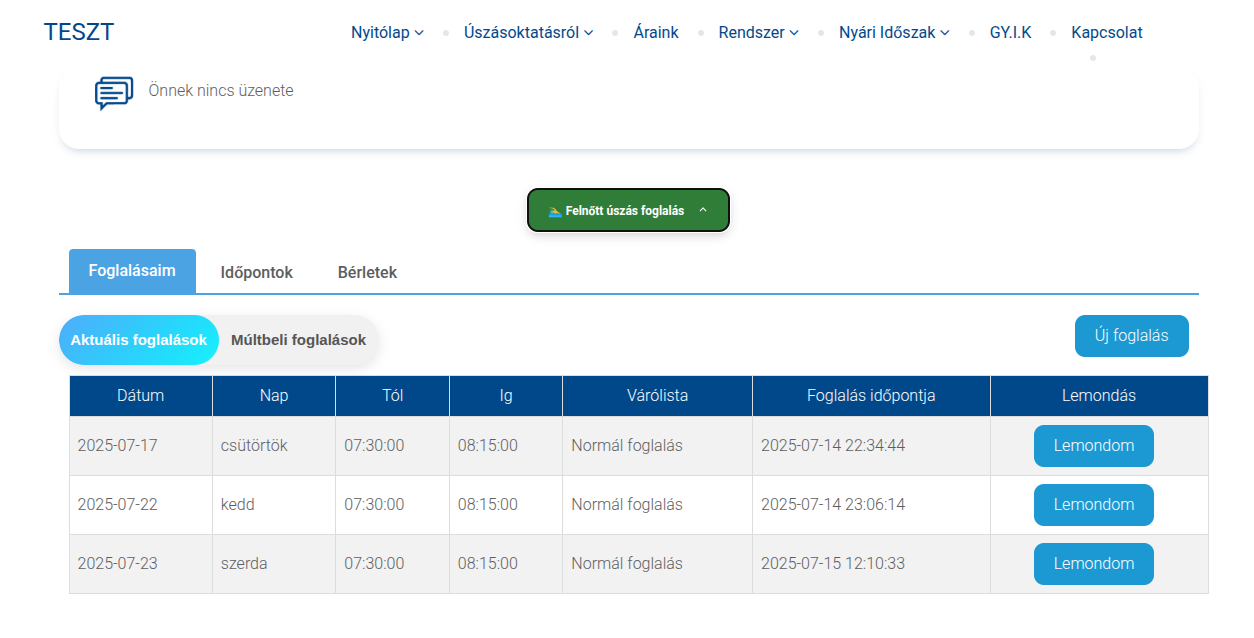The width and height of the screenshot is (1254, 638).
Task: Switch to the Időpontok tab
Action: [257, 272]
